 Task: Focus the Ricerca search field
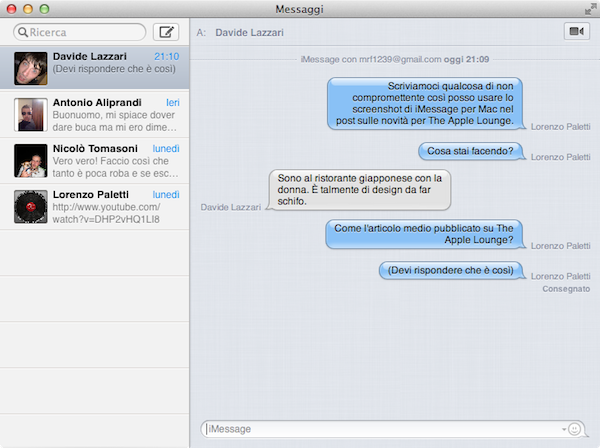[x=80, y=32]
